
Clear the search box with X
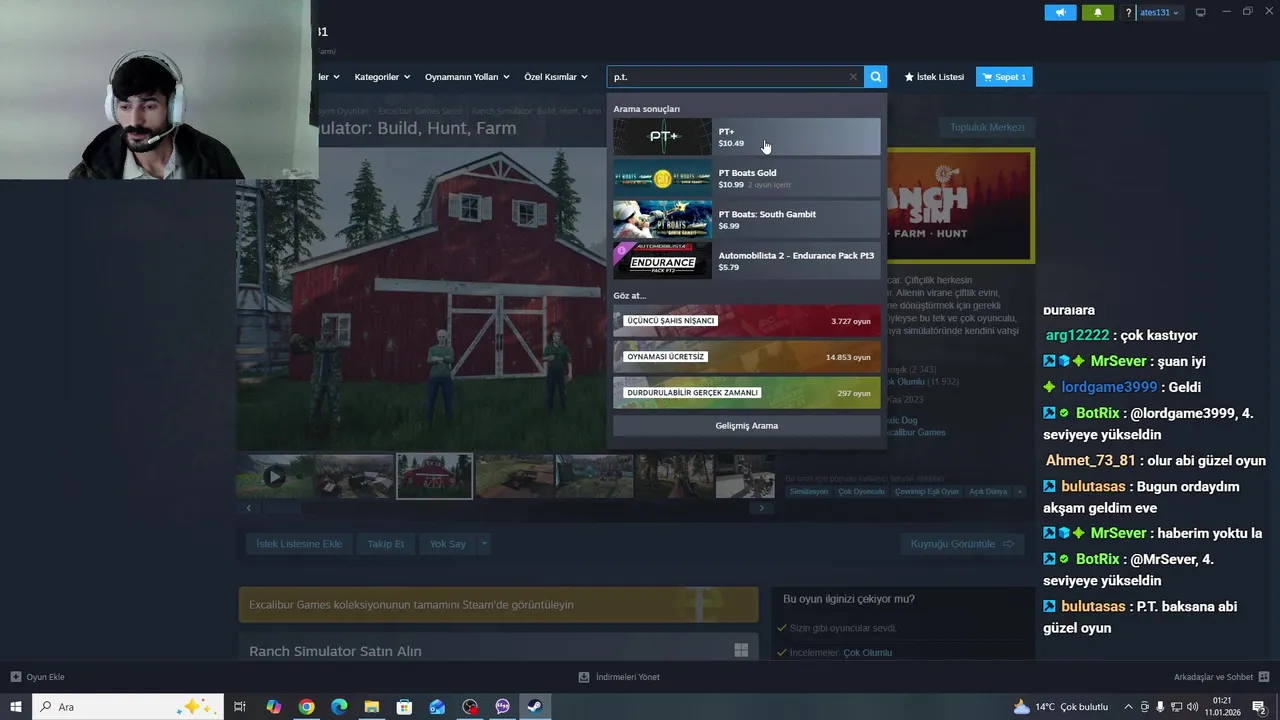coord(853,77)
